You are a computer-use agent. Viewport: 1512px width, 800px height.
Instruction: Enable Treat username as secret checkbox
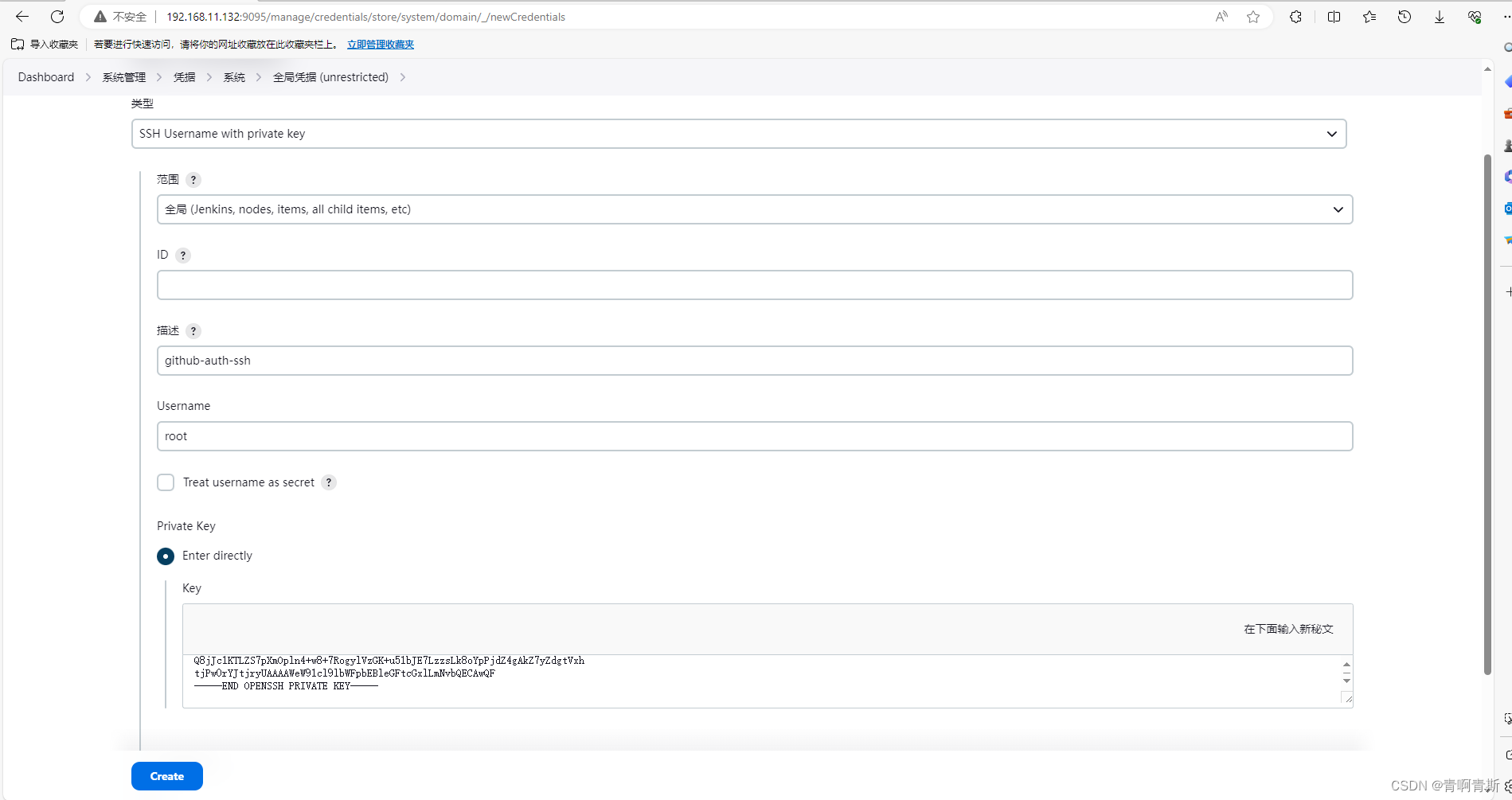coord(166,482)
